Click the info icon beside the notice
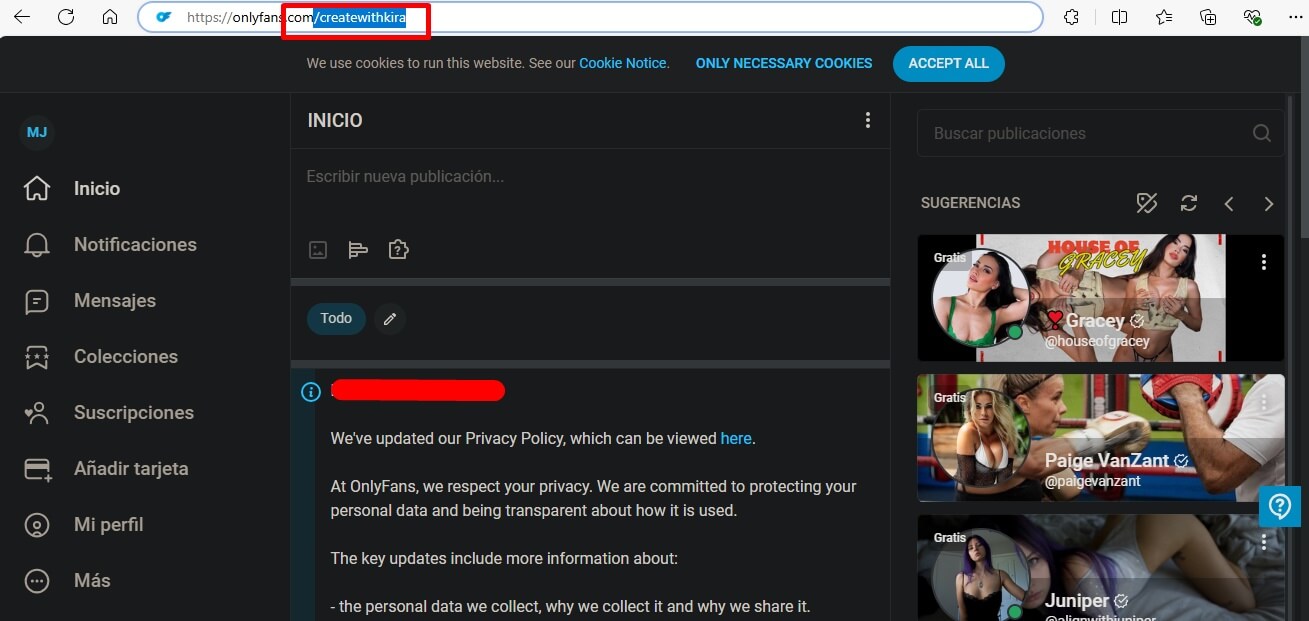The width and height of the screenshot is (1309, 621). (x=311, y=392)
